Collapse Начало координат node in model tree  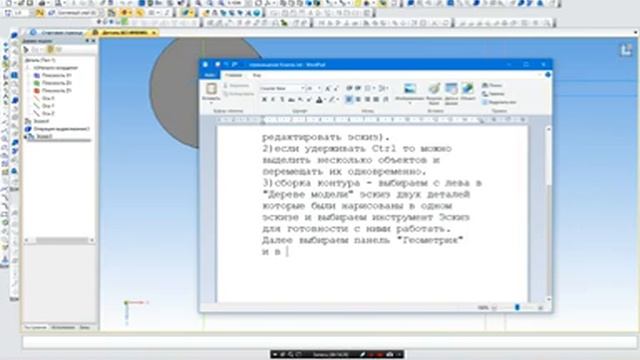coord(29,68)
